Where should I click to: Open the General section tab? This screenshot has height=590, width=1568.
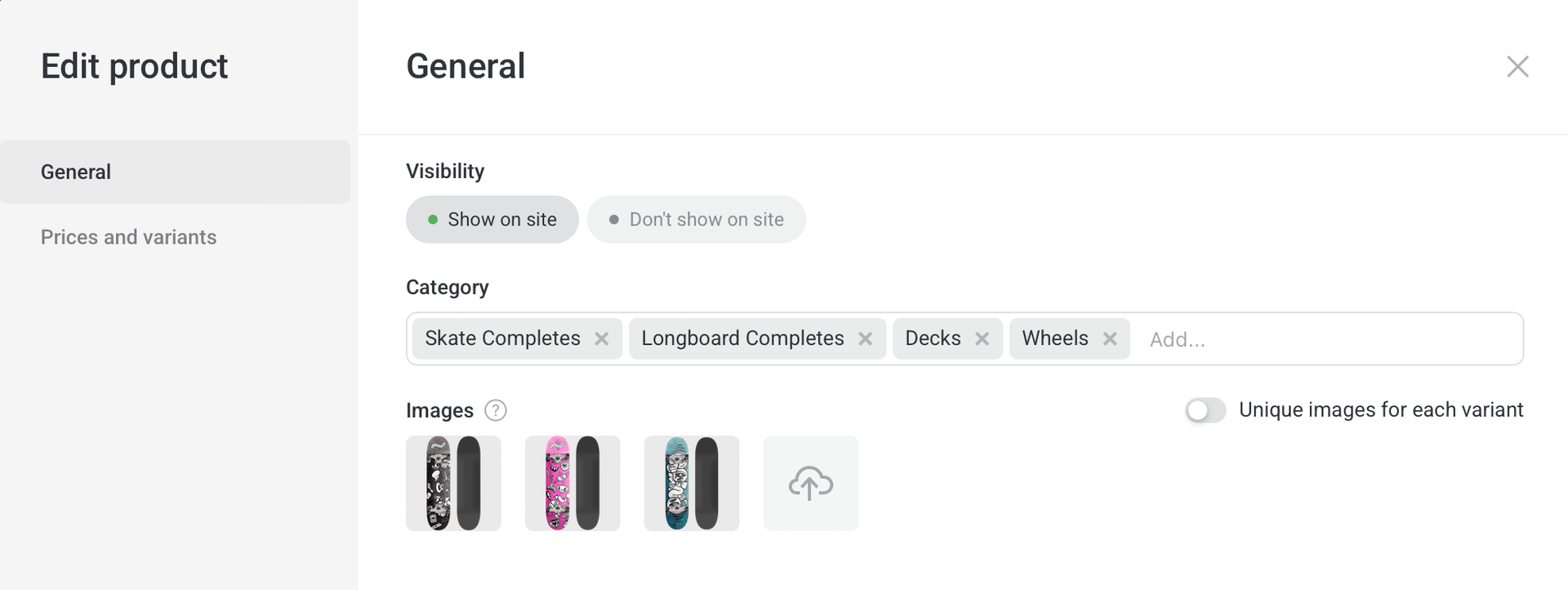pyautogui.click(x=175, y=172)
